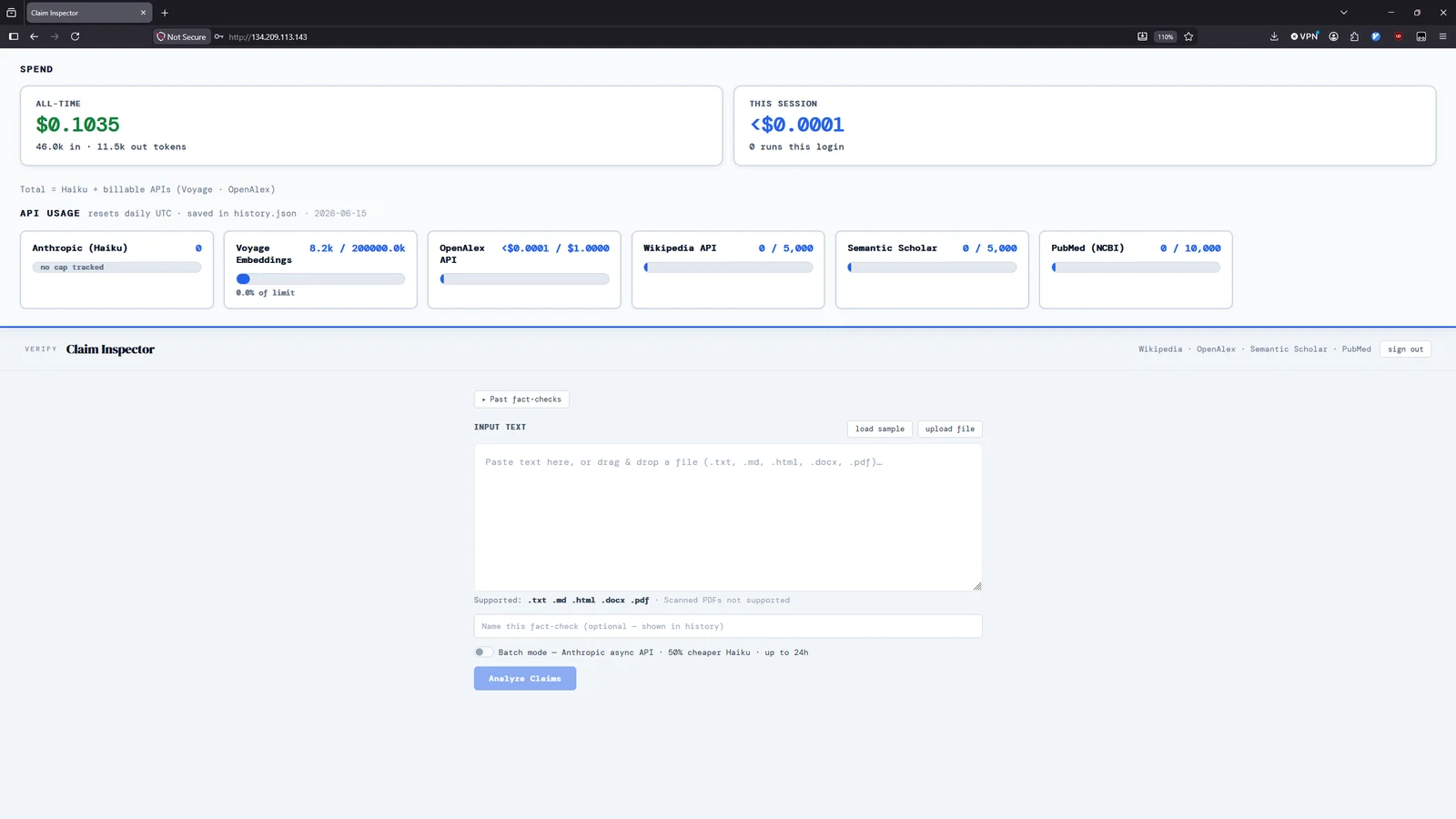
Task: Click the Semantic Scholar label in header
Action: (1289, 349)
